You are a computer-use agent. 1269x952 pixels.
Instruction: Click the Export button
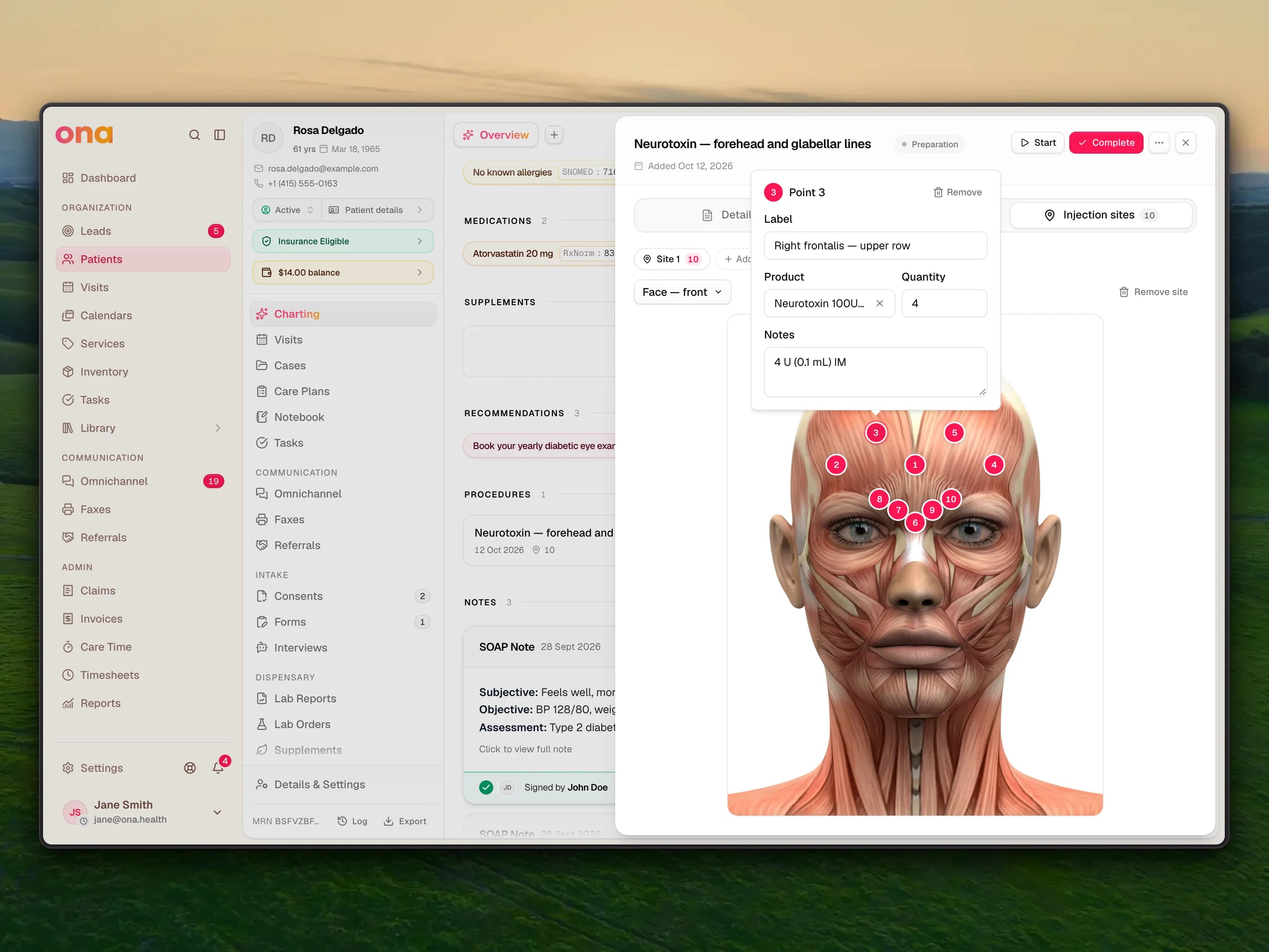click(405, 821)
